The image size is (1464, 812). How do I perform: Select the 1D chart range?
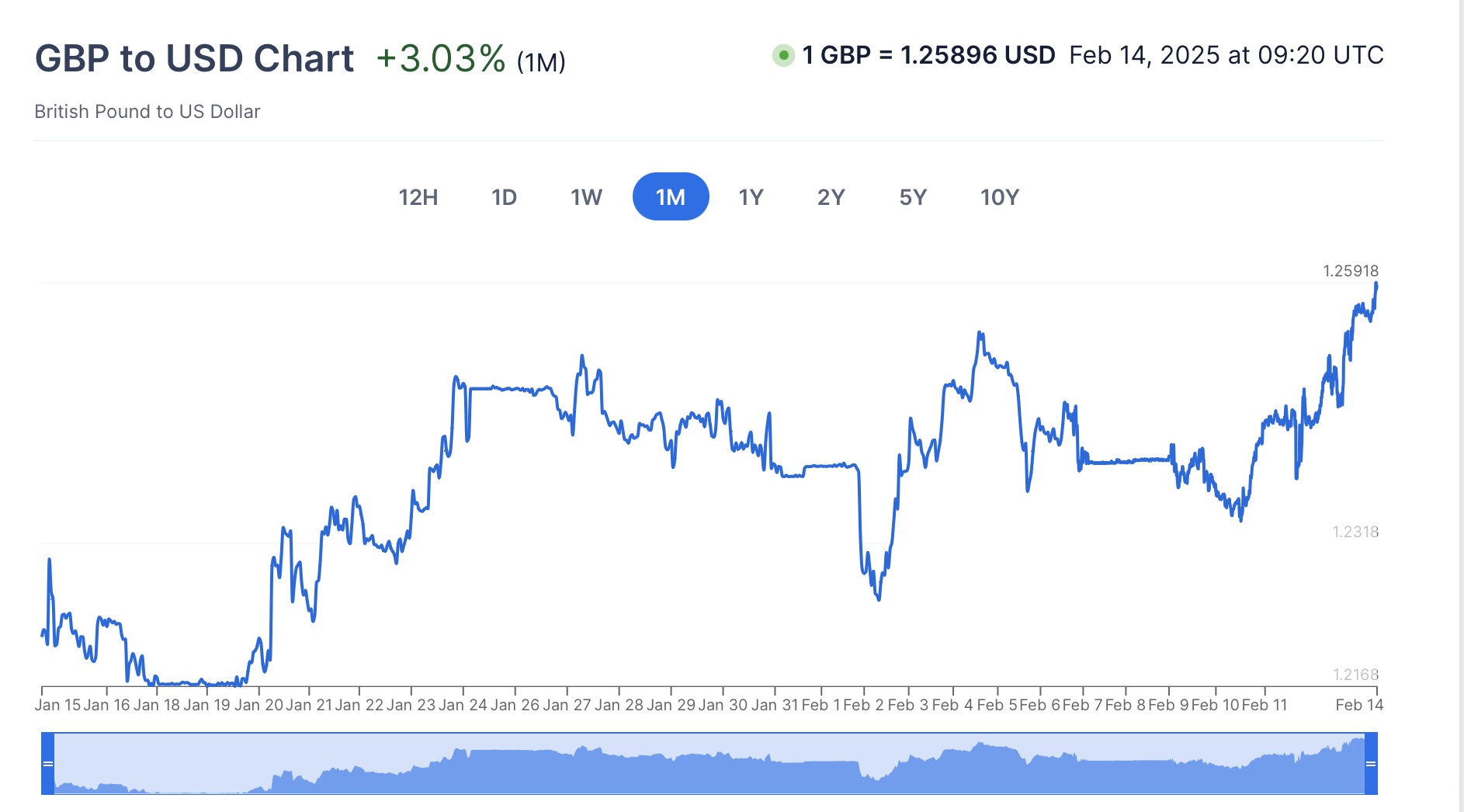(504, 197)
